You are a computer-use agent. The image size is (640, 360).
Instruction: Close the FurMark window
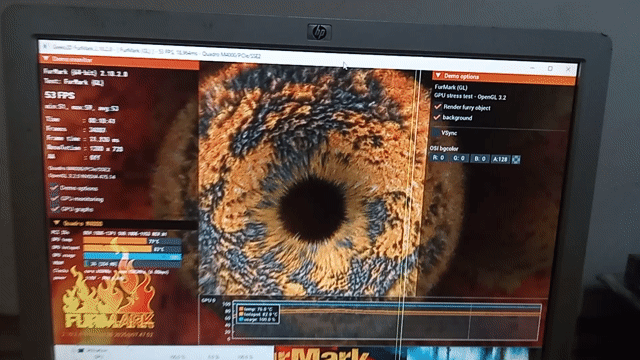point(568,69)
